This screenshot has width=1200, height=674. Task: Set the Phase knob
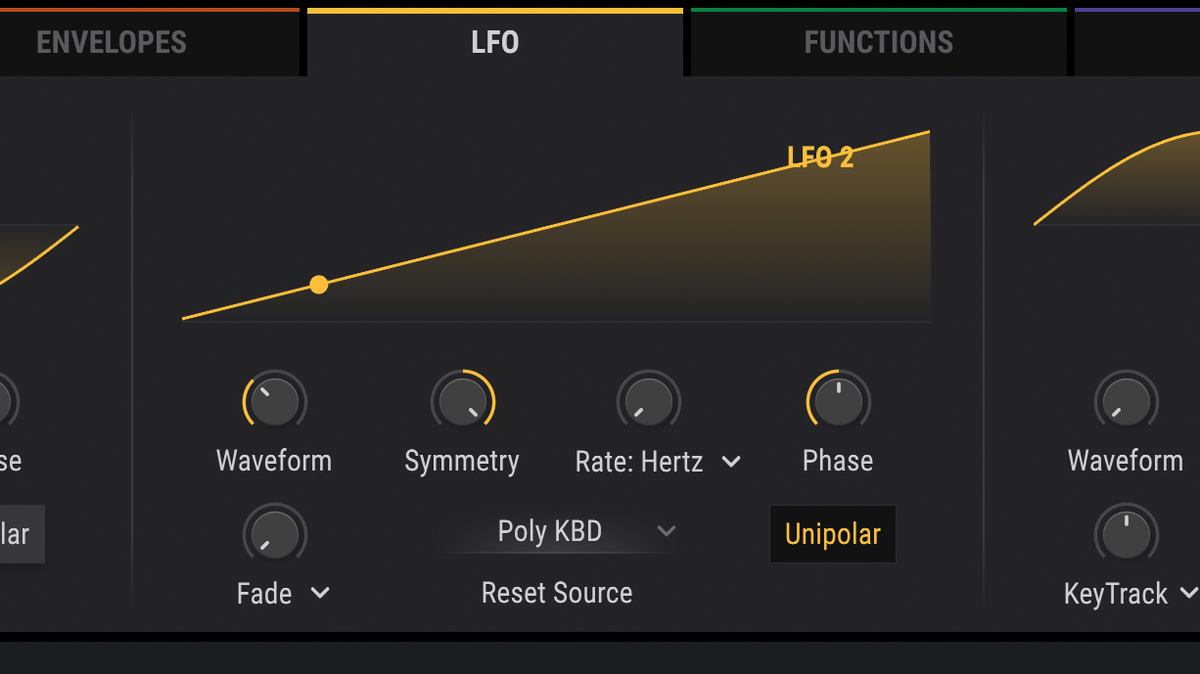(x=837, y=400)
